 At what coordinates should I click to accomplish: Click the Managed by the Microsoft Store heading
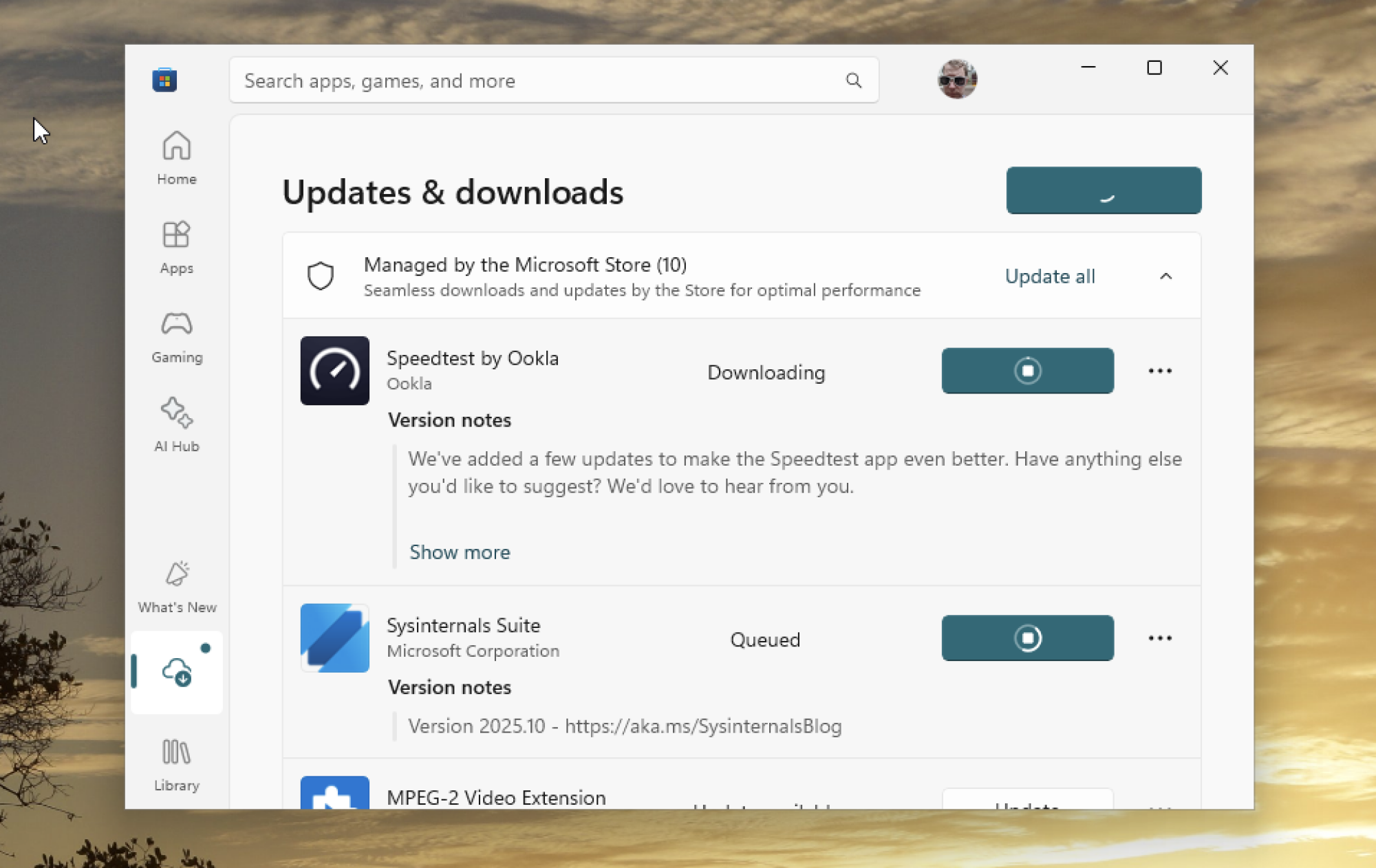pyautogui.click(x=525, y=265)
